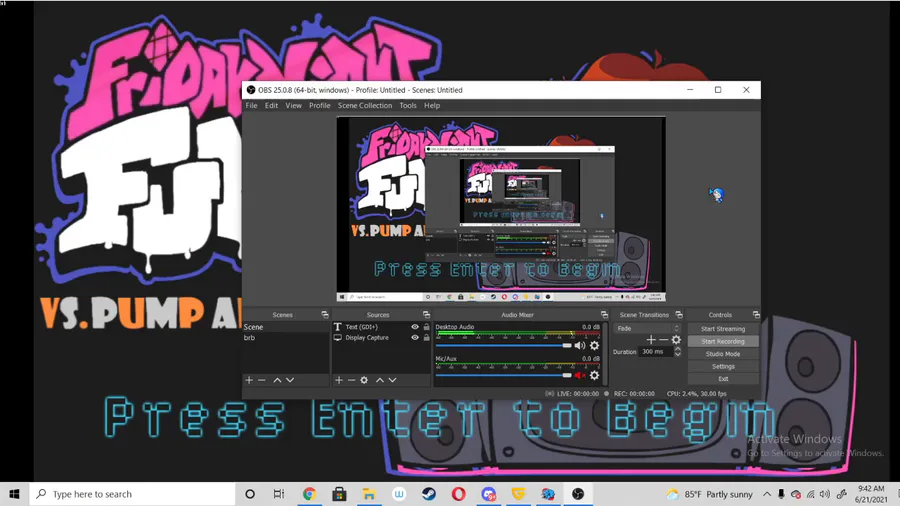The image size is (900, 506).
Task: Remove scene transition with minus icon
Action: coord(664,340)
